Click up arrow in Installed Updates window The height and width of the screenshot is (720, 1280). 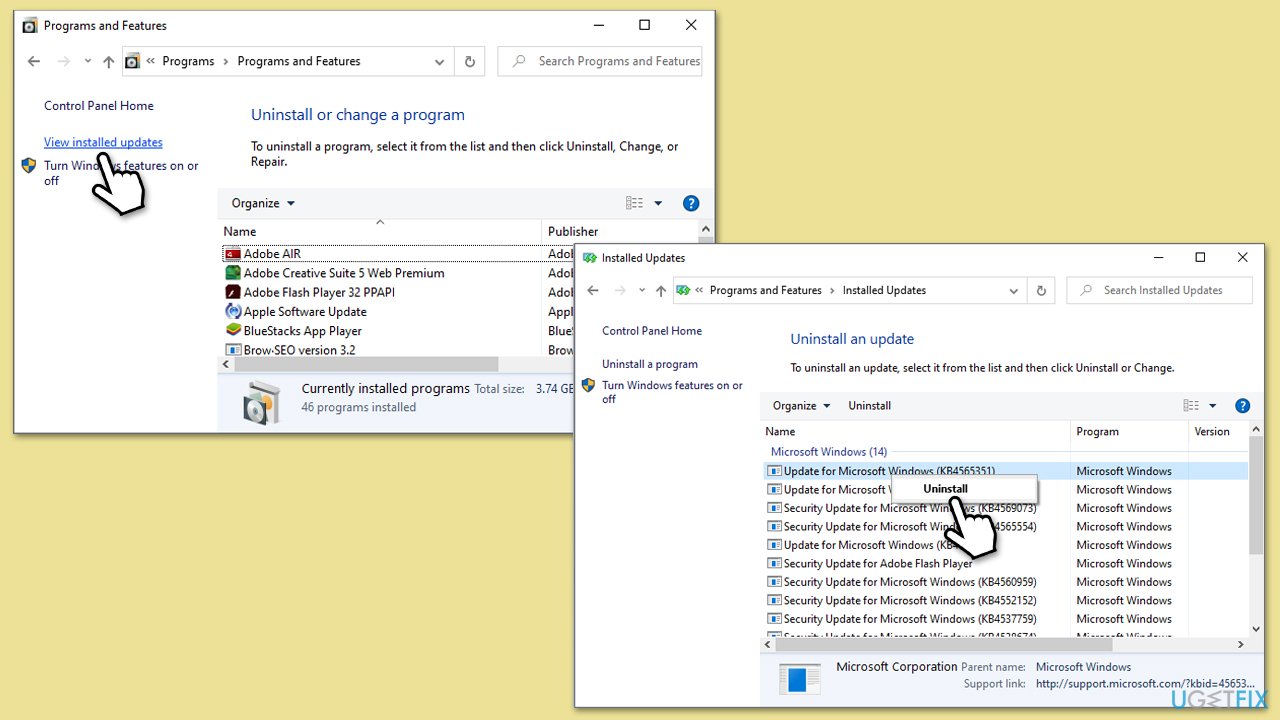point(660,290)
